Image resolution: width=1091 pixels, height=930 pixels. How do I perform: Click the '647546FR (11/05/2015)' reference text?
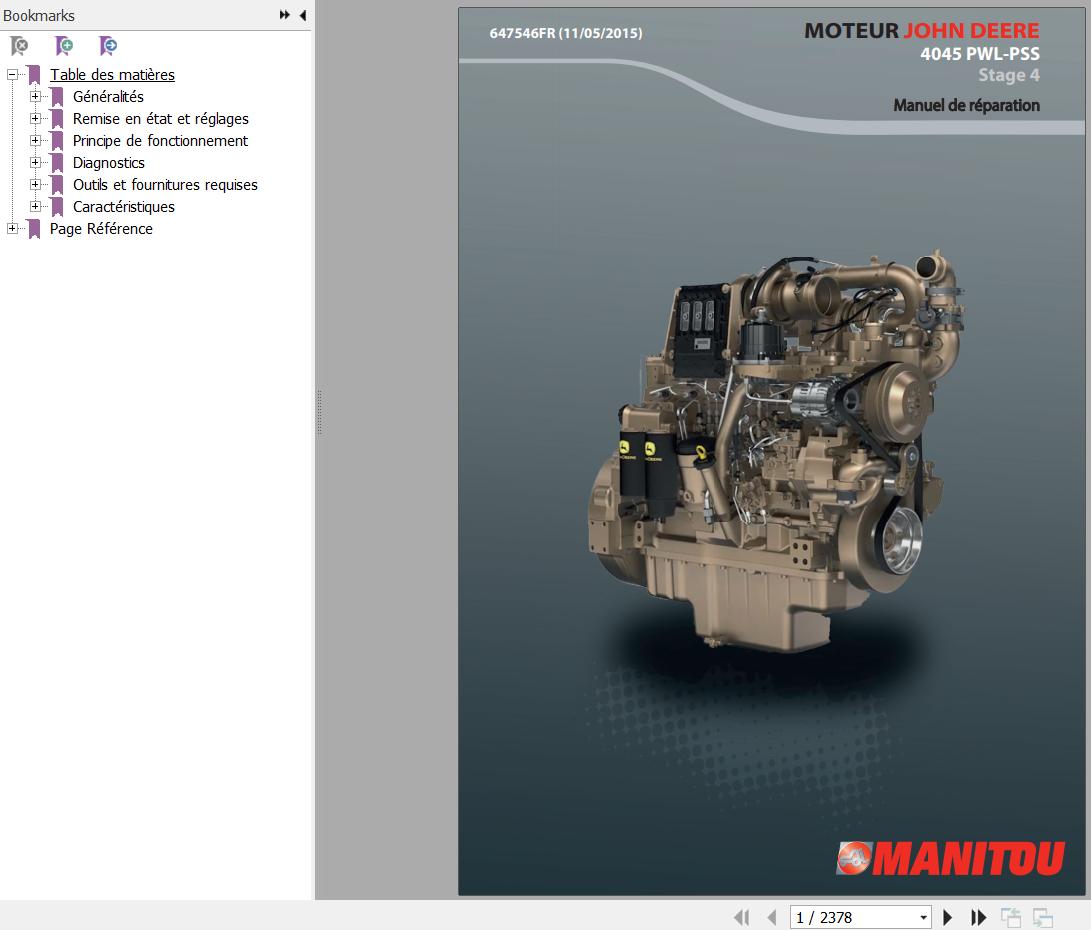coord(566,33)
